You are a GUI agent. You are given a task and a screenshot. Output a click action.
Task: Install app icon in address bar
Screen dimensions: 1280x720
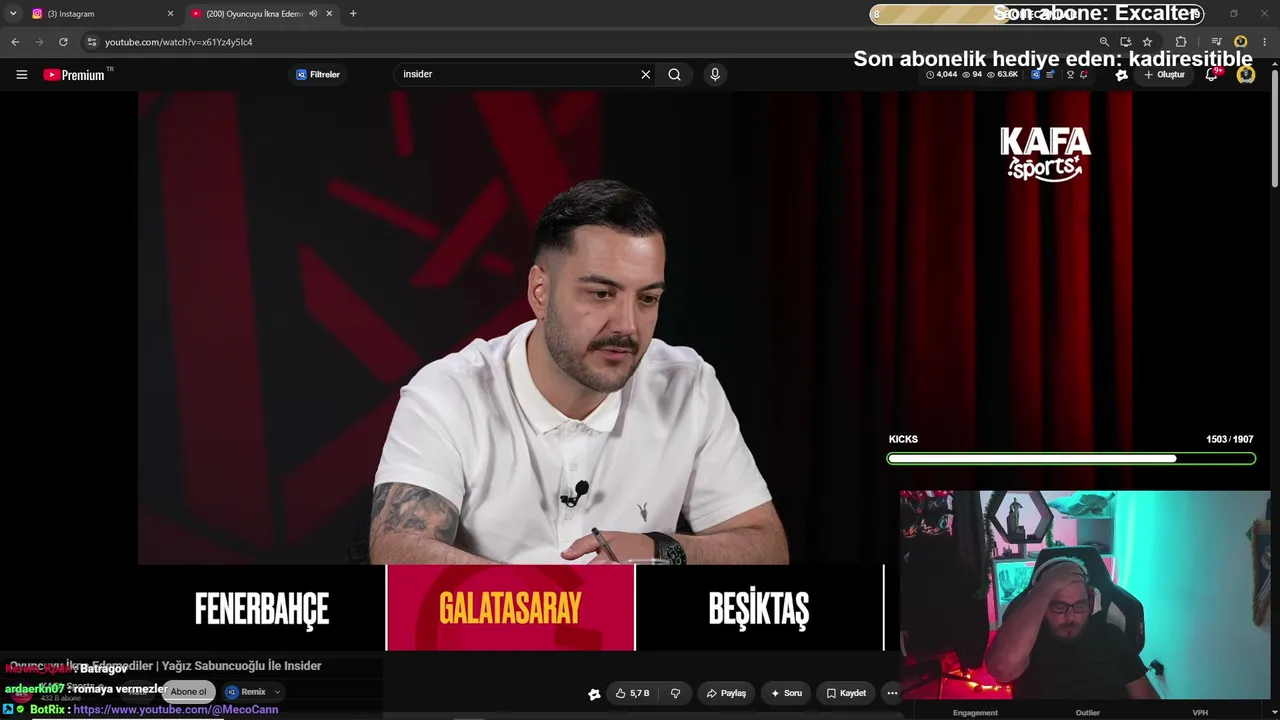point(1125,42)
